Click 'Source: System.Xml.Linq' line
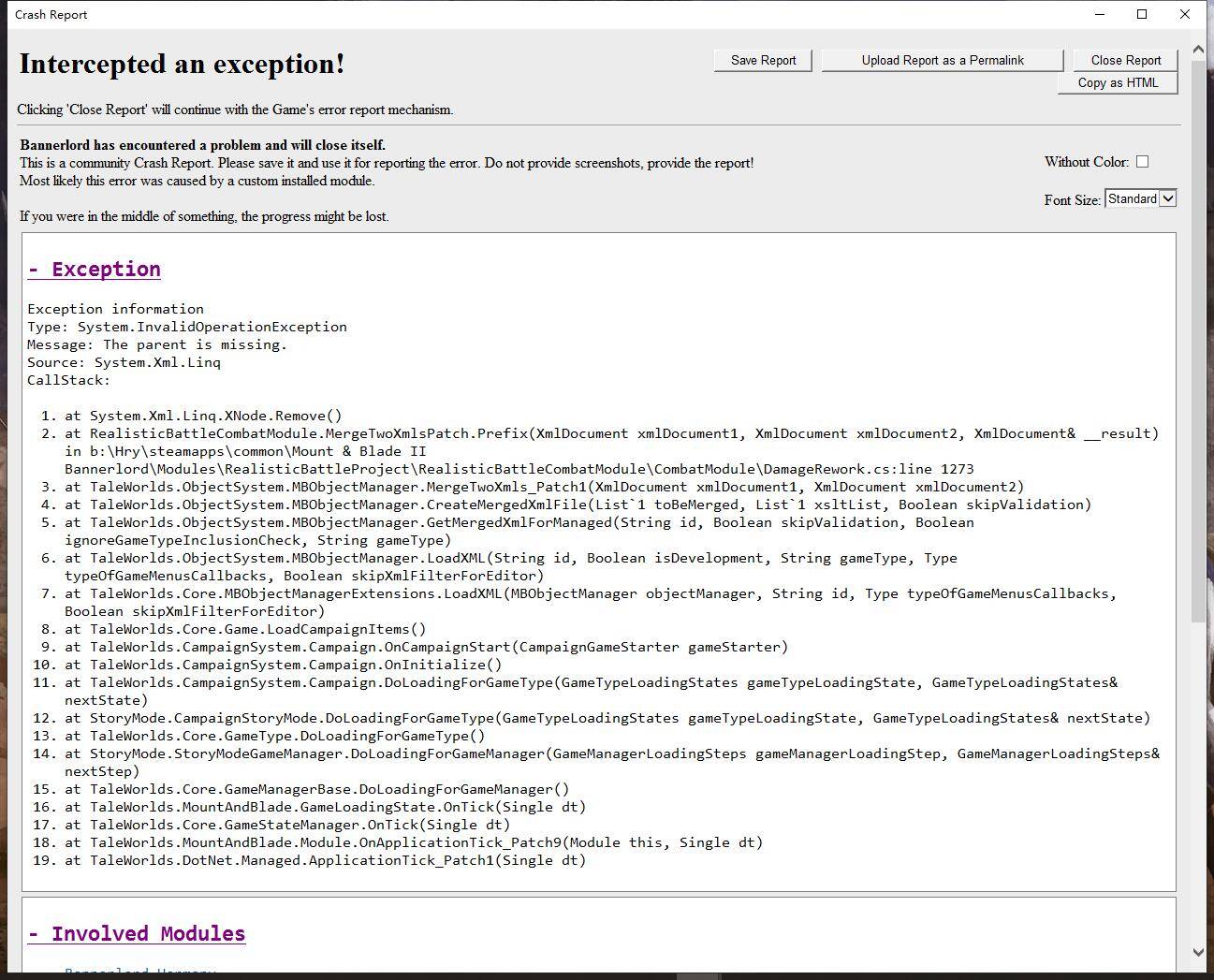 point(124,362)
